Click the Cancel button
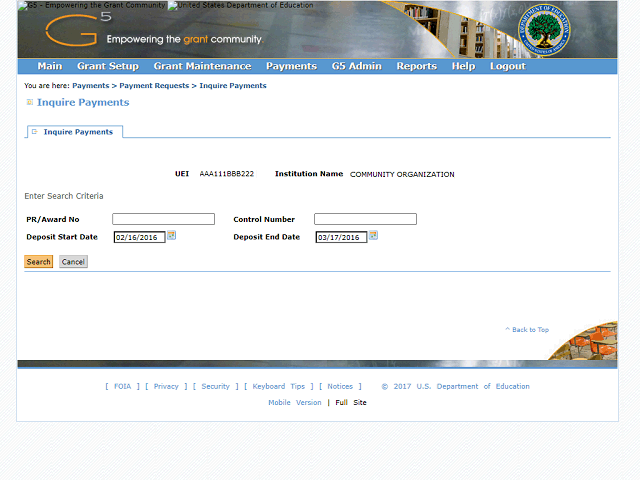 tap(73, 262)
